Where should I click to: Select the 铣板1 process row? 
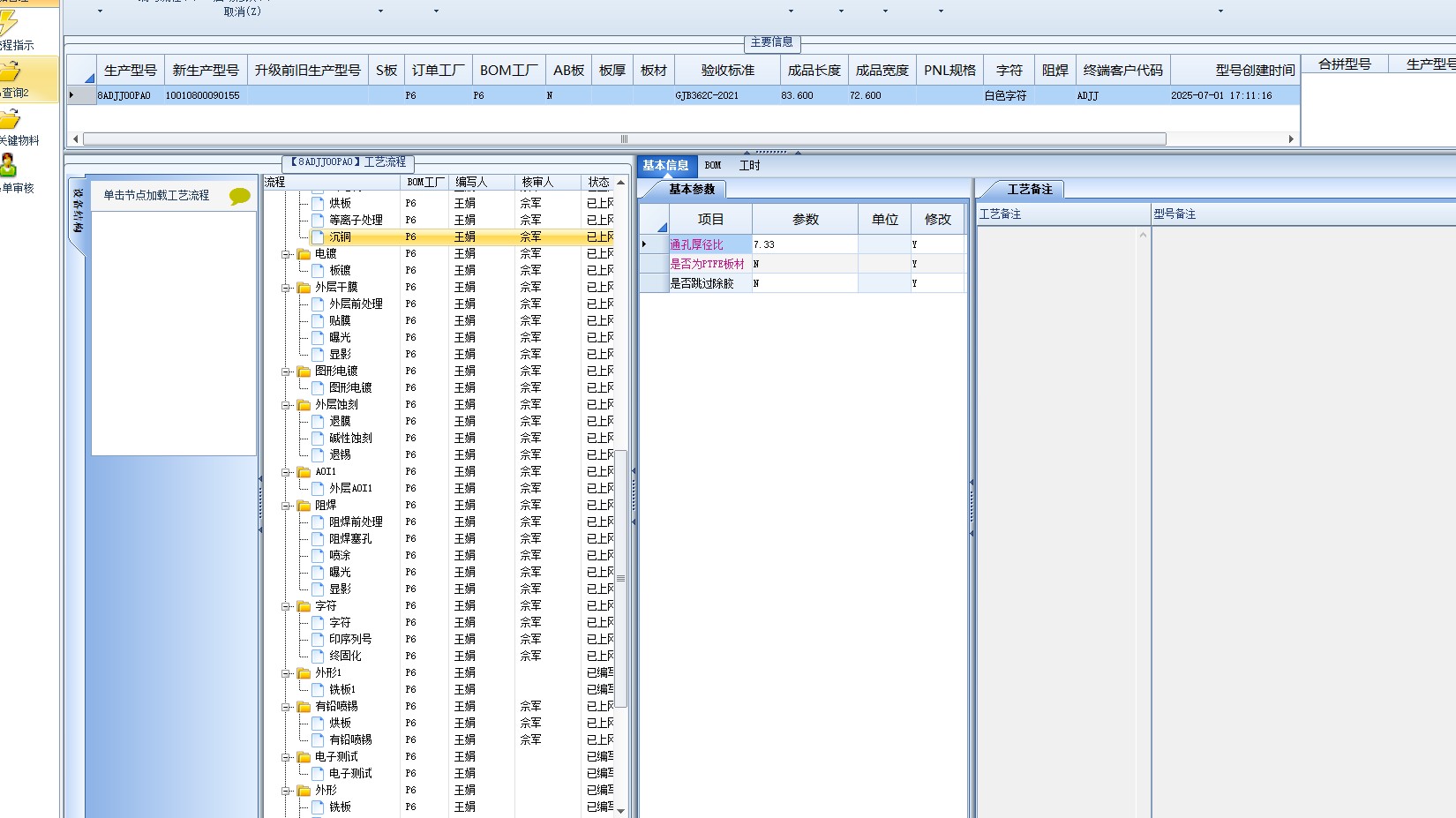pos(342,689)
